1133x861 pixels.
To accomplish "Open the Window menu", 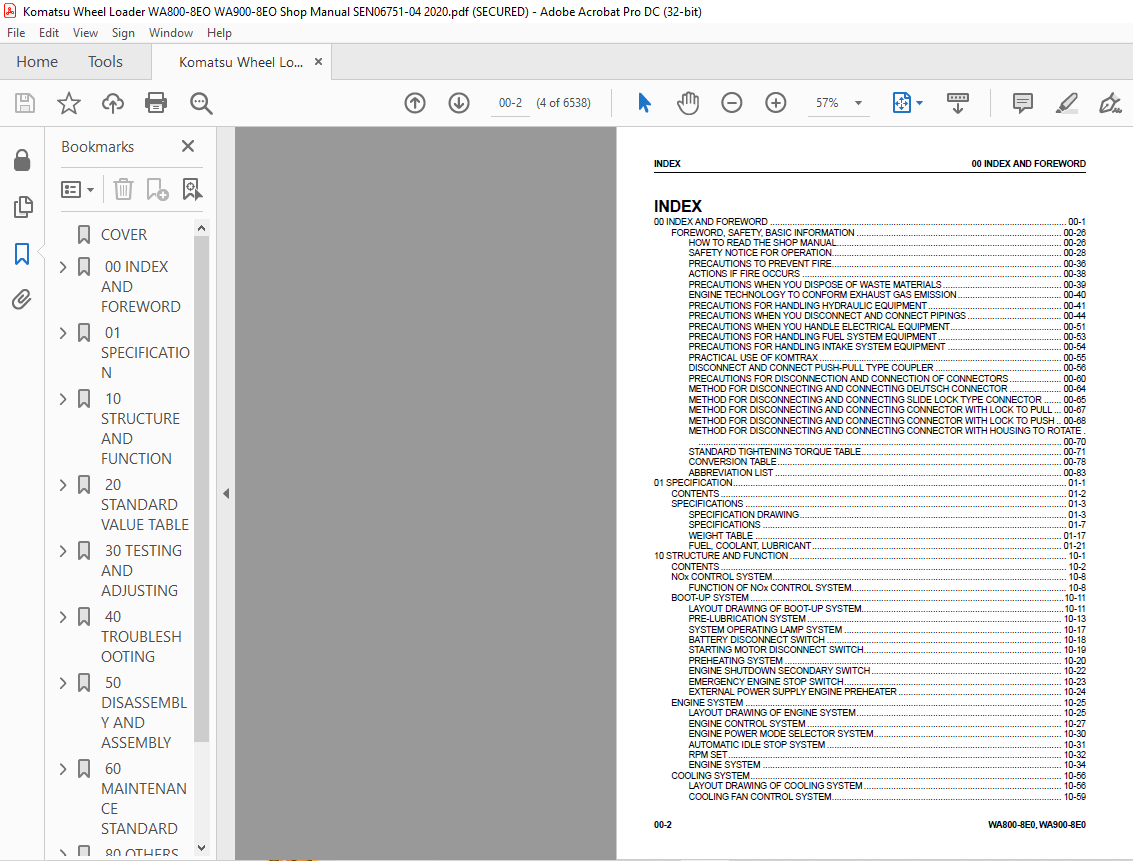I will coord(171,33).
